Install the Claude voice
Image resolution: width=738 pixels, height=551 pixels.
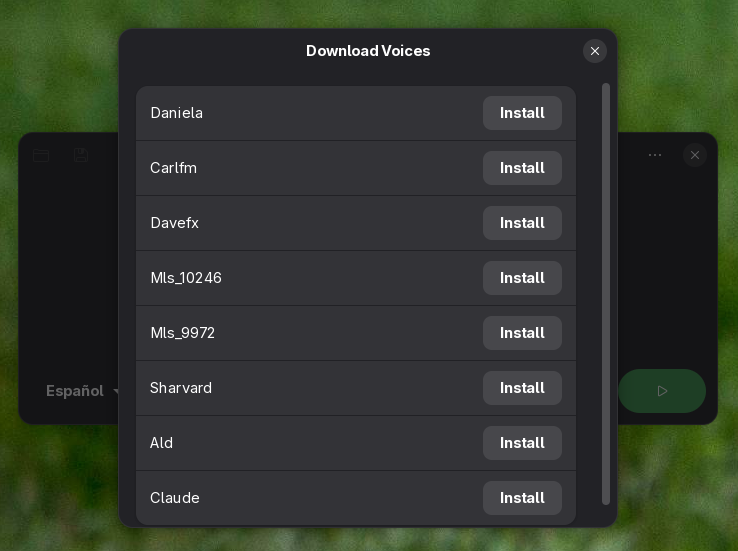[522, 498]
